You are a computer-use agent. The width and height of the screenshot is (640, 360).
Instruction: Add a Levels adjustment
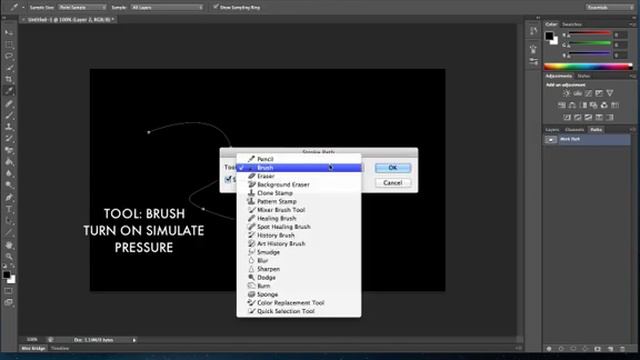[577, 93]
